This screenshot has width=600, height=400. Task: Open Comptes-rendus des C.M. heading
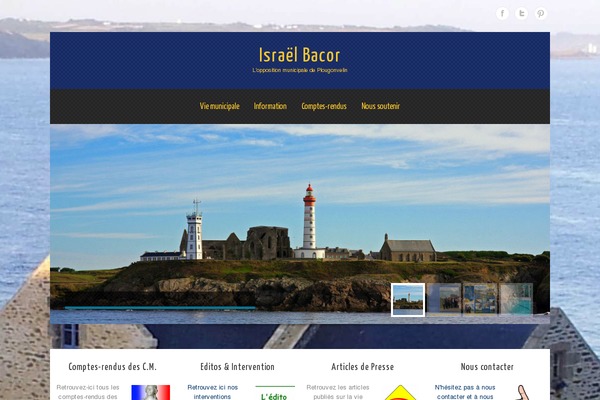[x=112, y=367]
